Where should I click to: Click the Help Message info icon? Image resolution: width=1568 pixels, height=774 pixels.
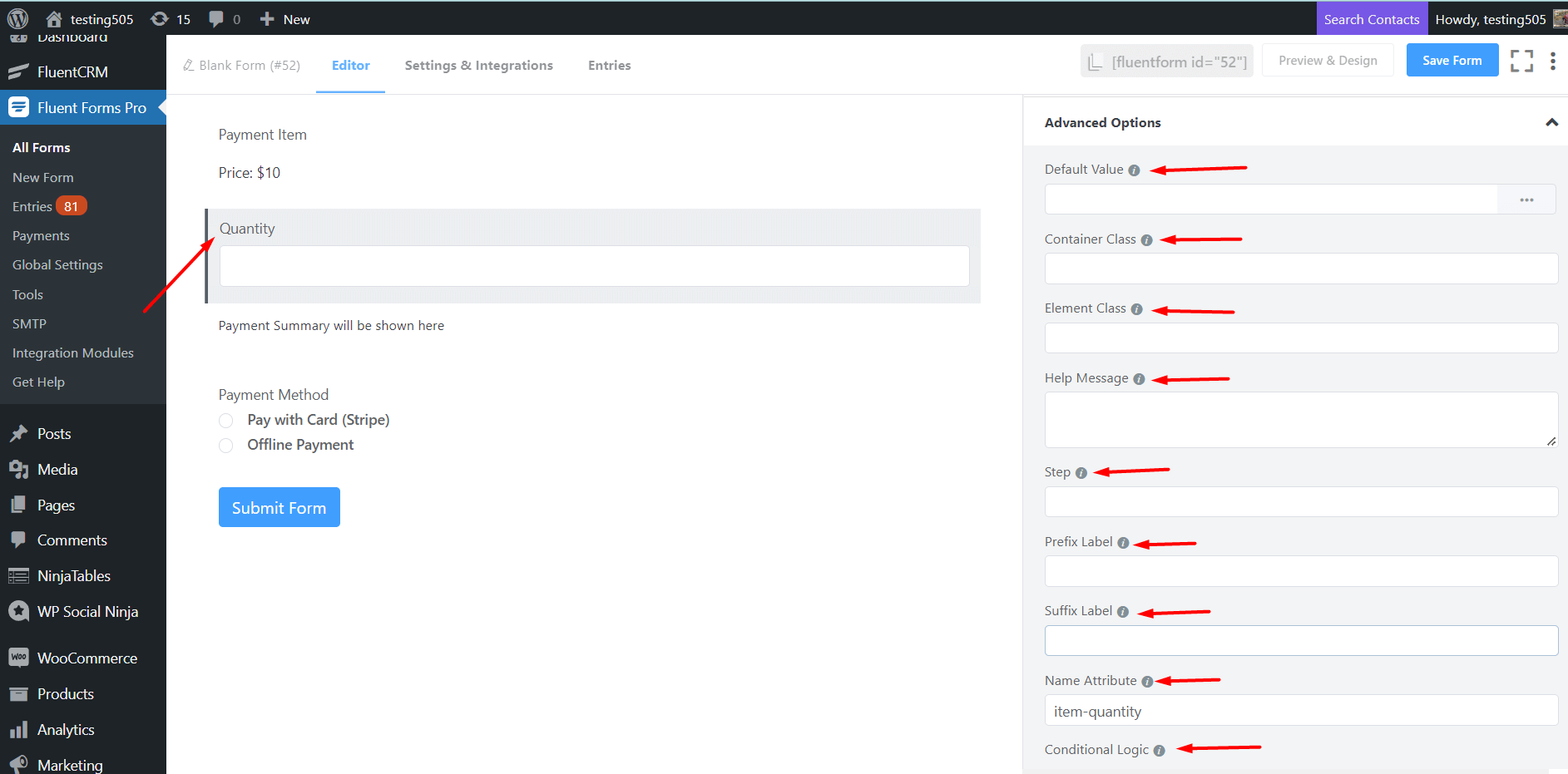[x=1139, y=379]
